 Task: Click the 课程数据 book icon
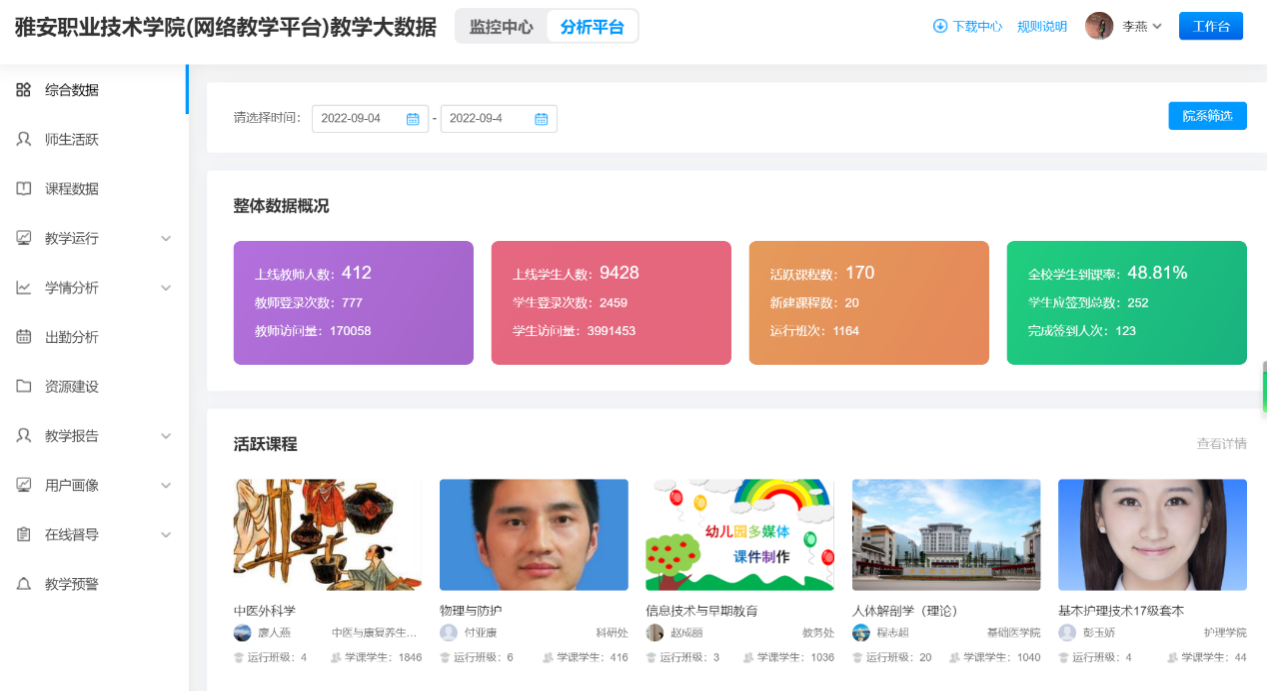click(24, 189)
